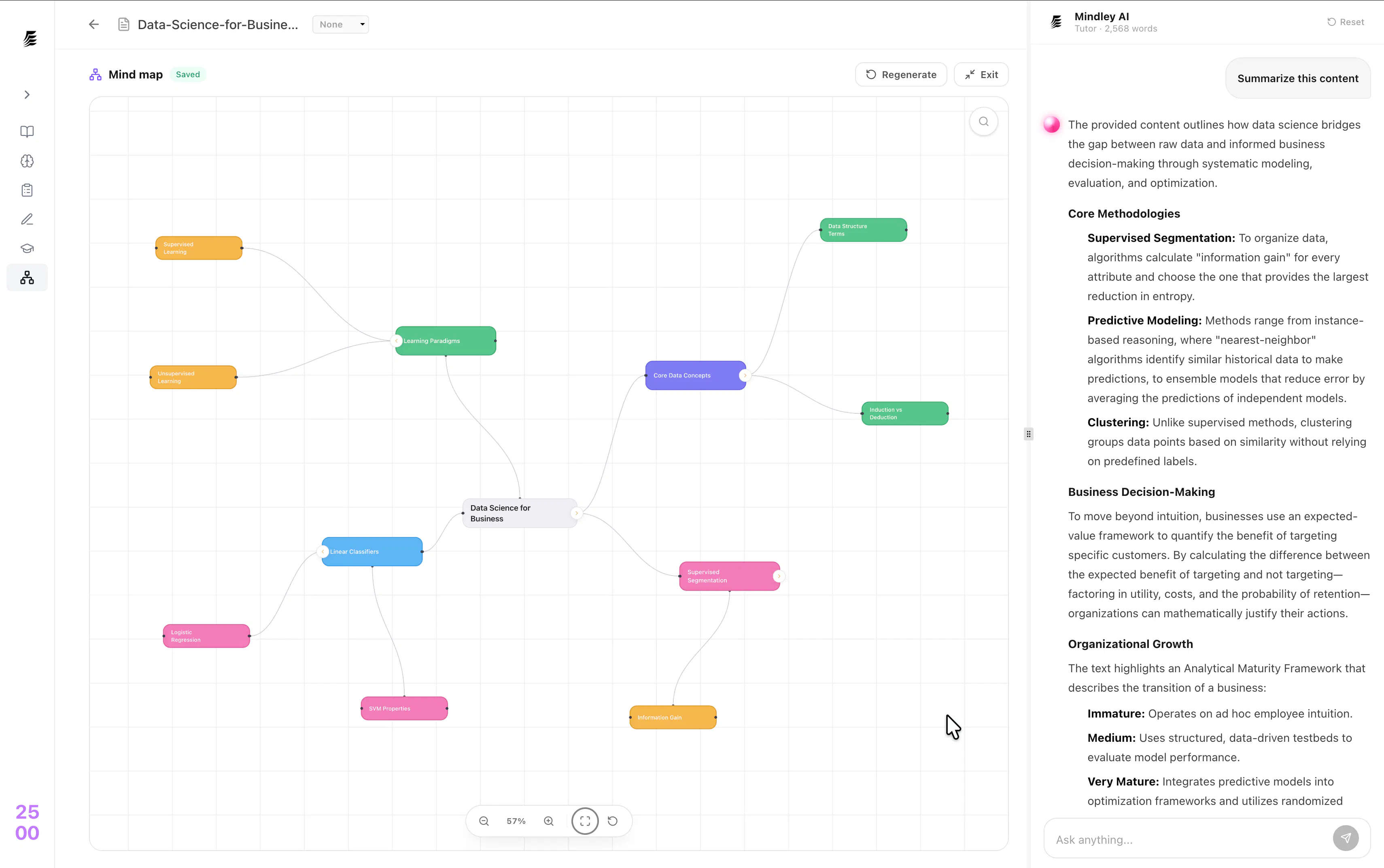Collapse the Learning Paradigms branch arrow
The height and width of the screenshot is (868, 1384).
coord(396,341)
